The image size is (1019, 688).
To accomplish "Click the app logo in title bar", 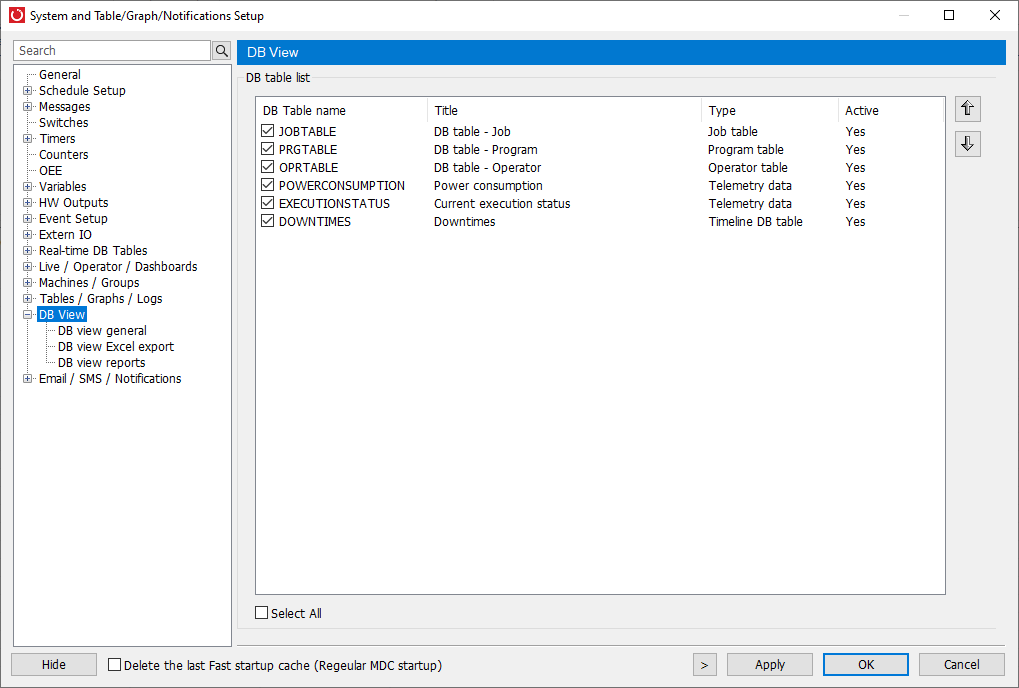I will [17, 15].
